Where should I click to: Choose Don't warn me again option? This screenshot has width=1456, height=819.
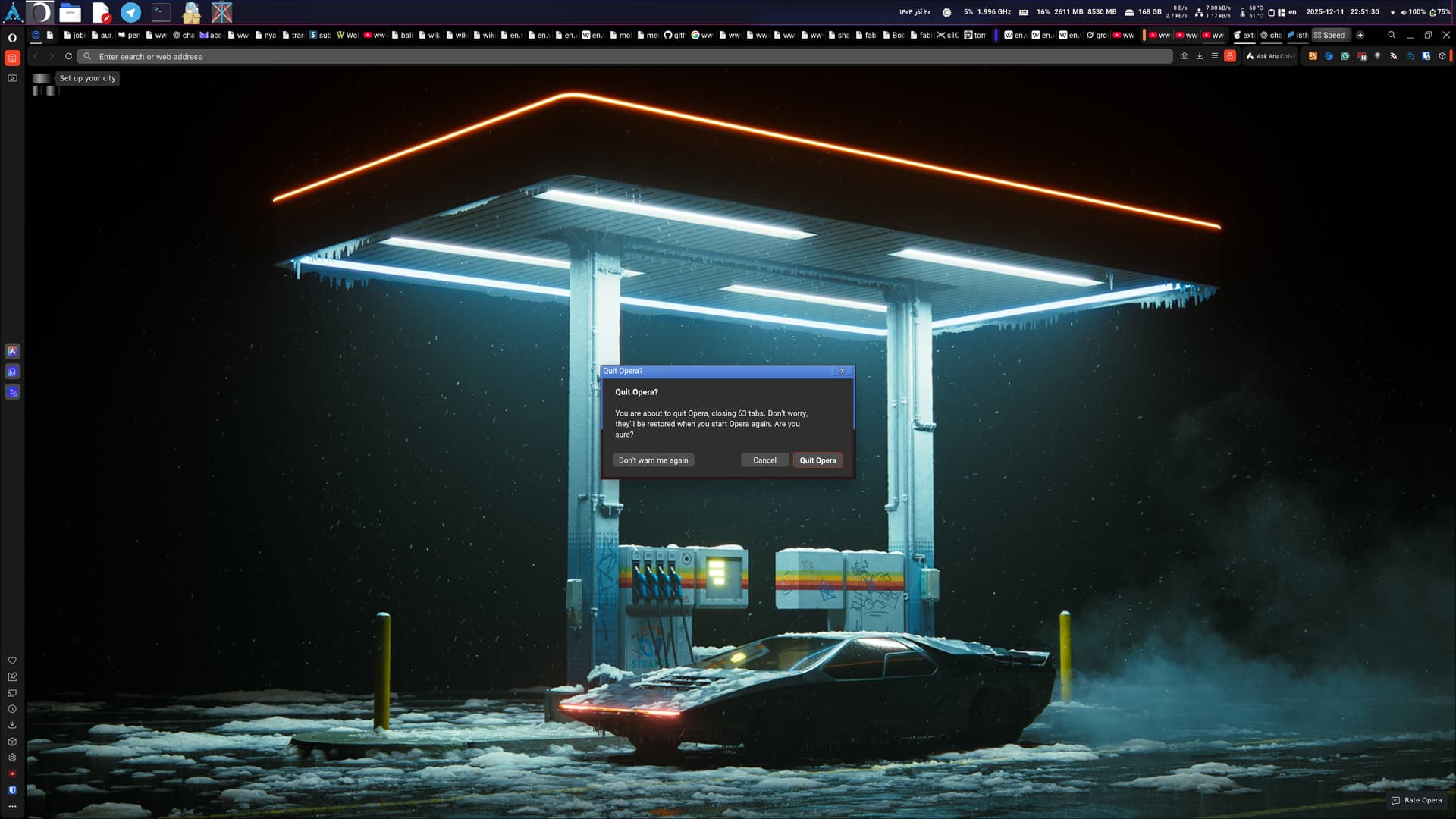(653, 460)
